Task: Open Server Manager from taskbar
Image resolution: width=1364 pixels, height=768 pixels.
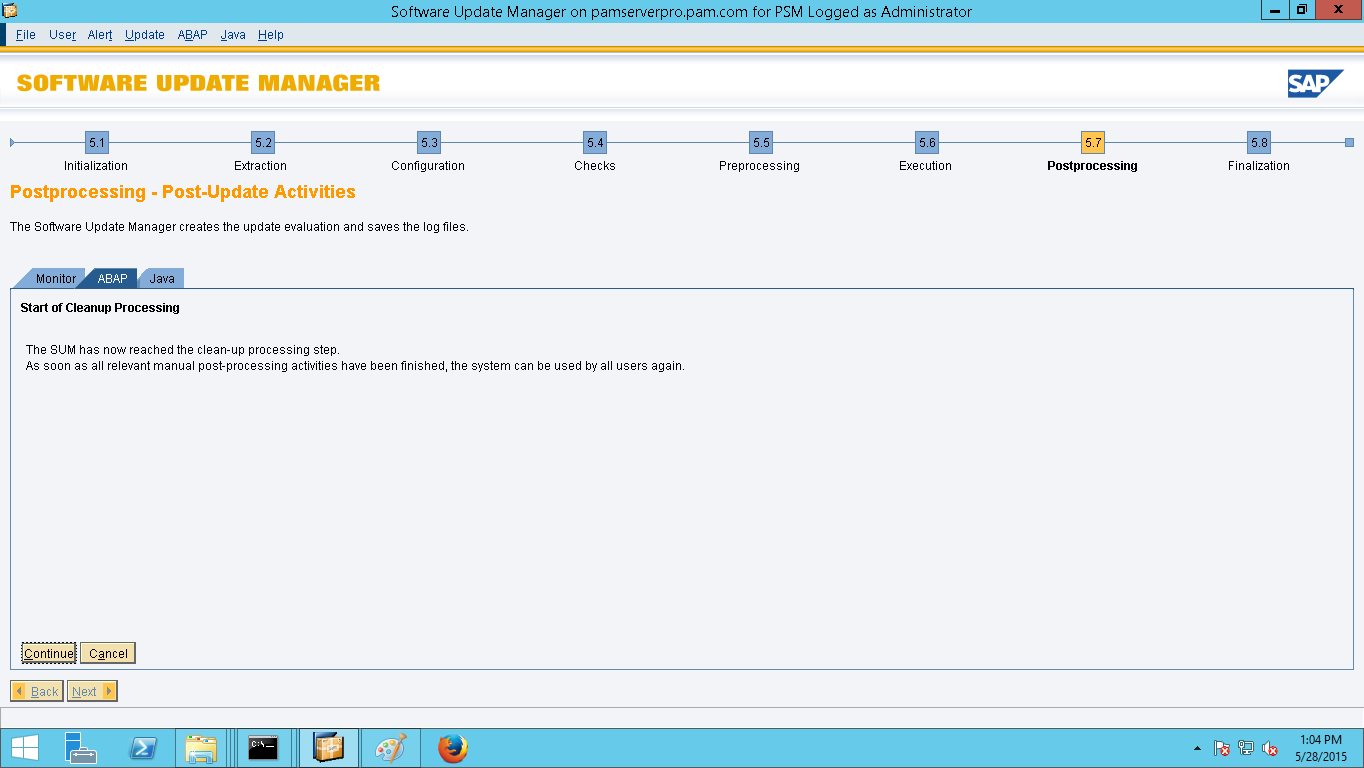Action: tap(81, 748)
